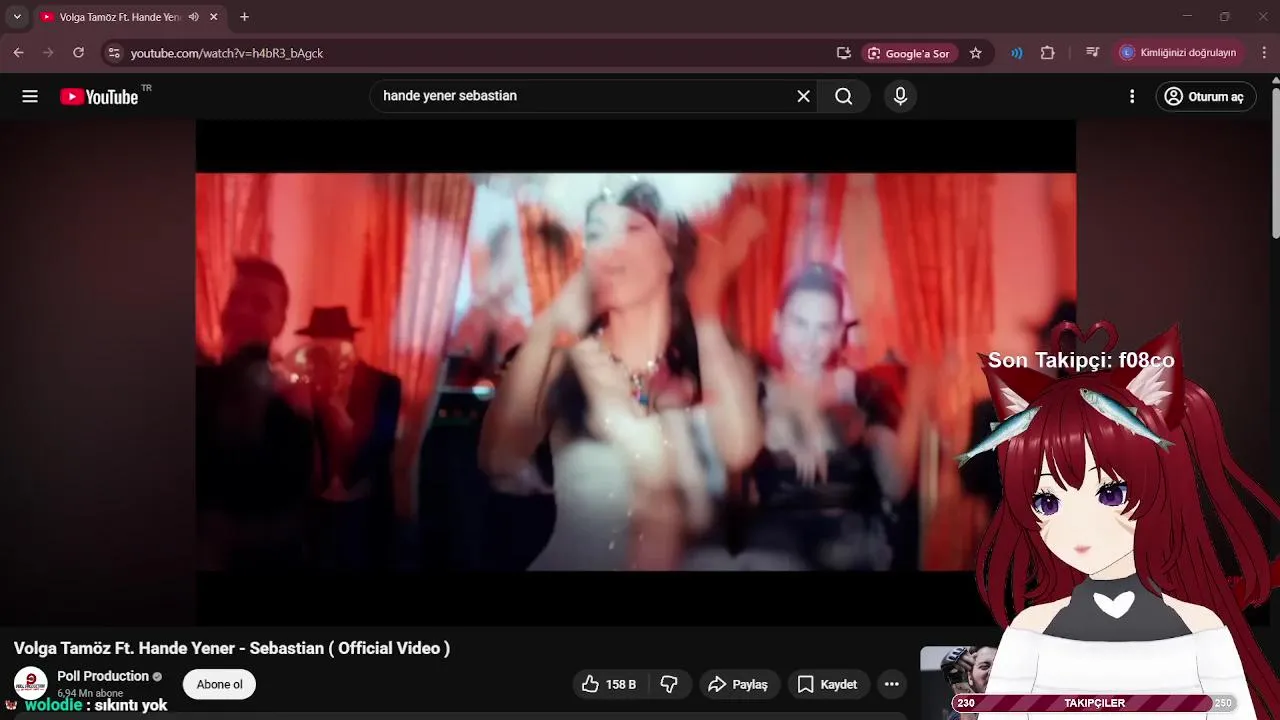Viewport: 1280px width, 720px height.
Task: Open the tab search dropdown arrow
Action: tap(17, 17)
